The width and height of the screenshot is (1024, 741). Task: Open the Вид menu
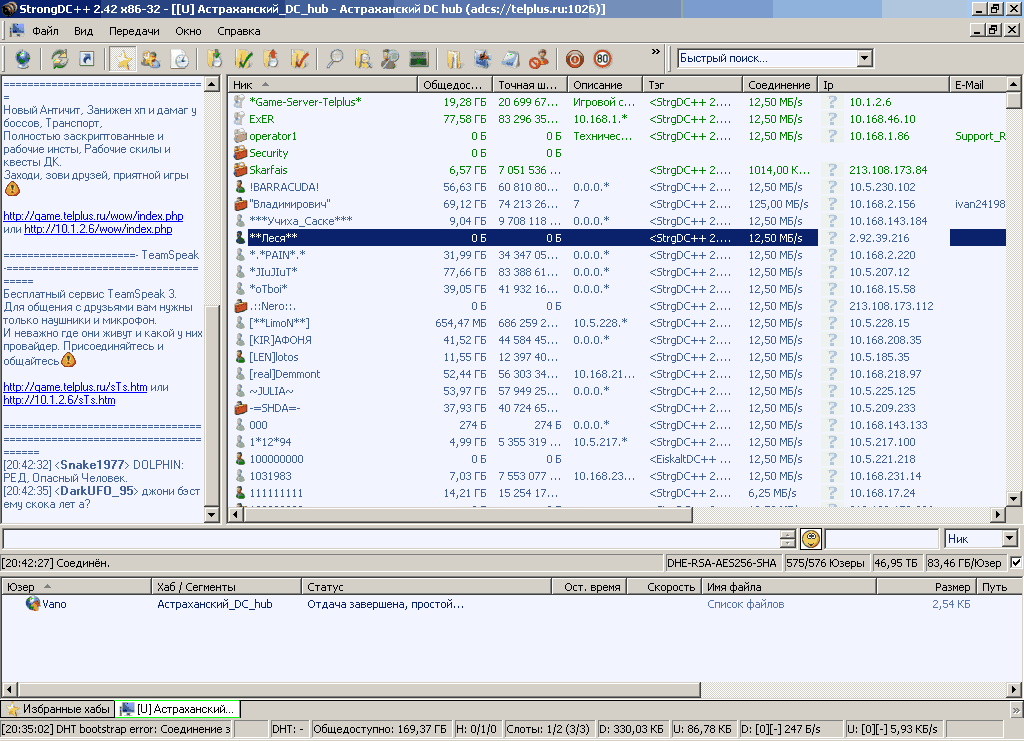point(83,31)
